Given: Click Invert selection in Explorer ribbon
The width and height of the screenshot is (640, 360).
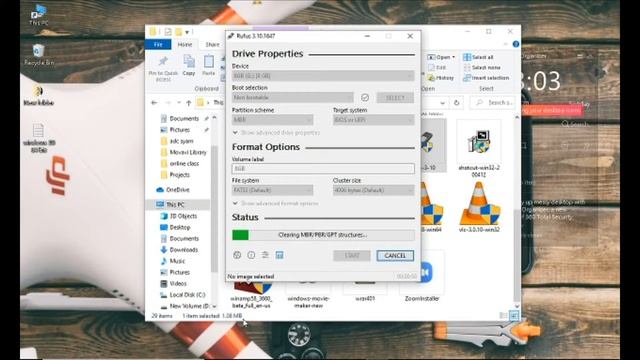Looking at the screenshot, I should tap(486, 78).
